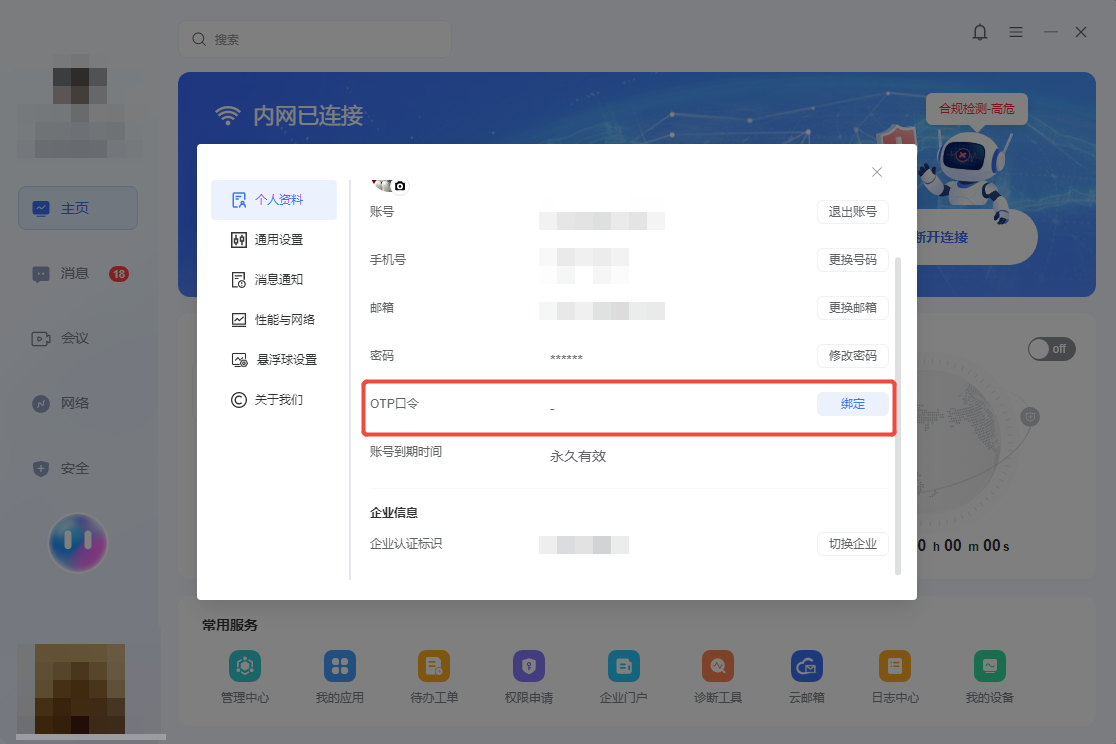Click the robot mascot icon
This screenshot has width=1116, height=744.
pos(968,176)
